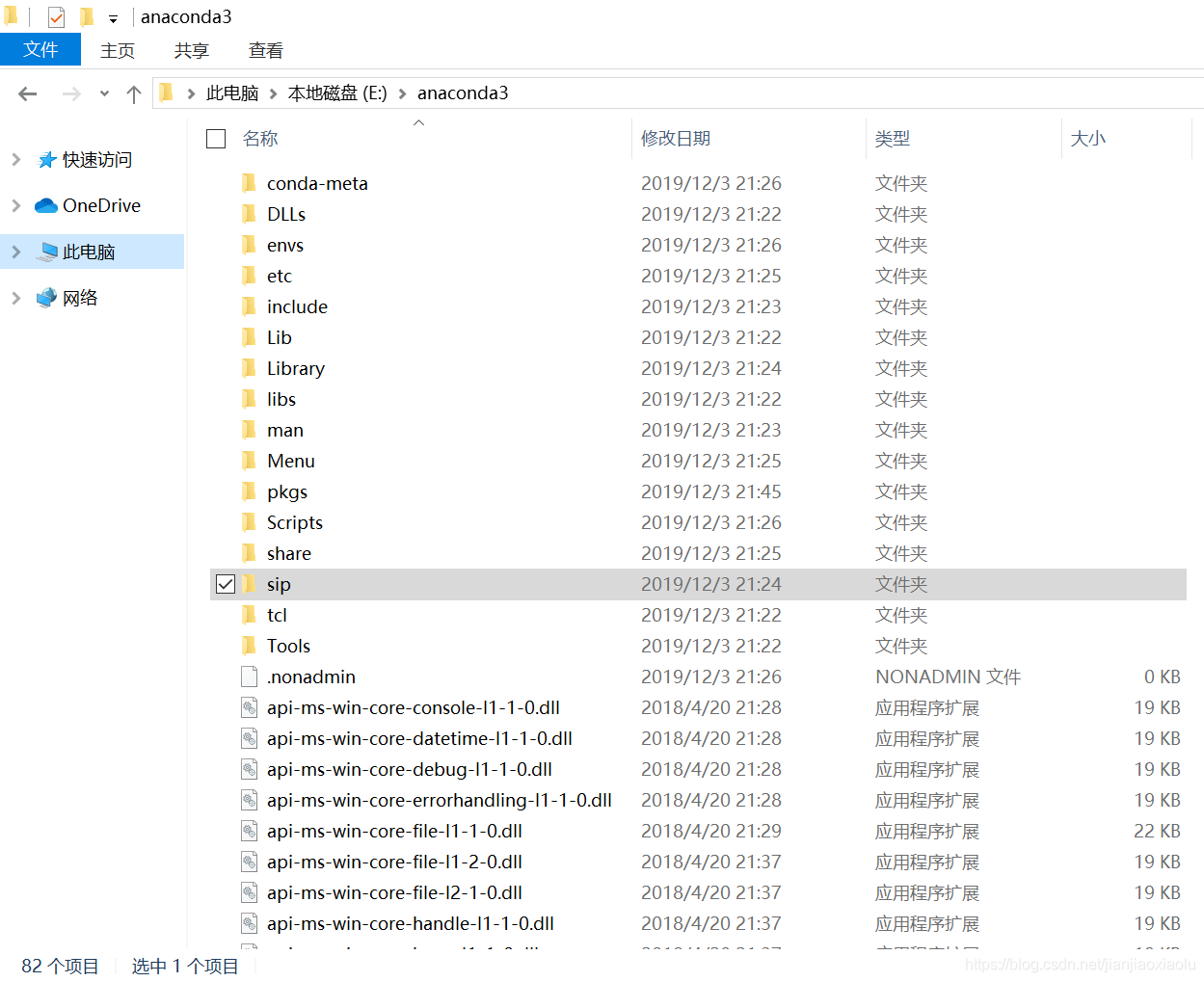Viewport: 1204px width, 982px height.
Task: Click the OneDrive cloud icon
Action: (46, 205)
